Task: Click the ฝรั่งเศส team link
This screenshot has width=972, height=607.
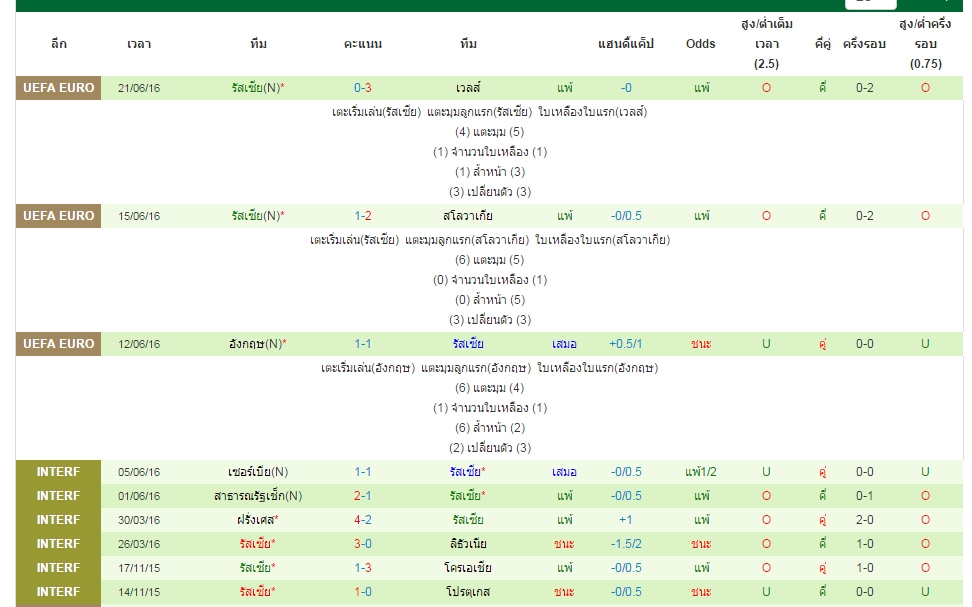Action: coord(258,520)
